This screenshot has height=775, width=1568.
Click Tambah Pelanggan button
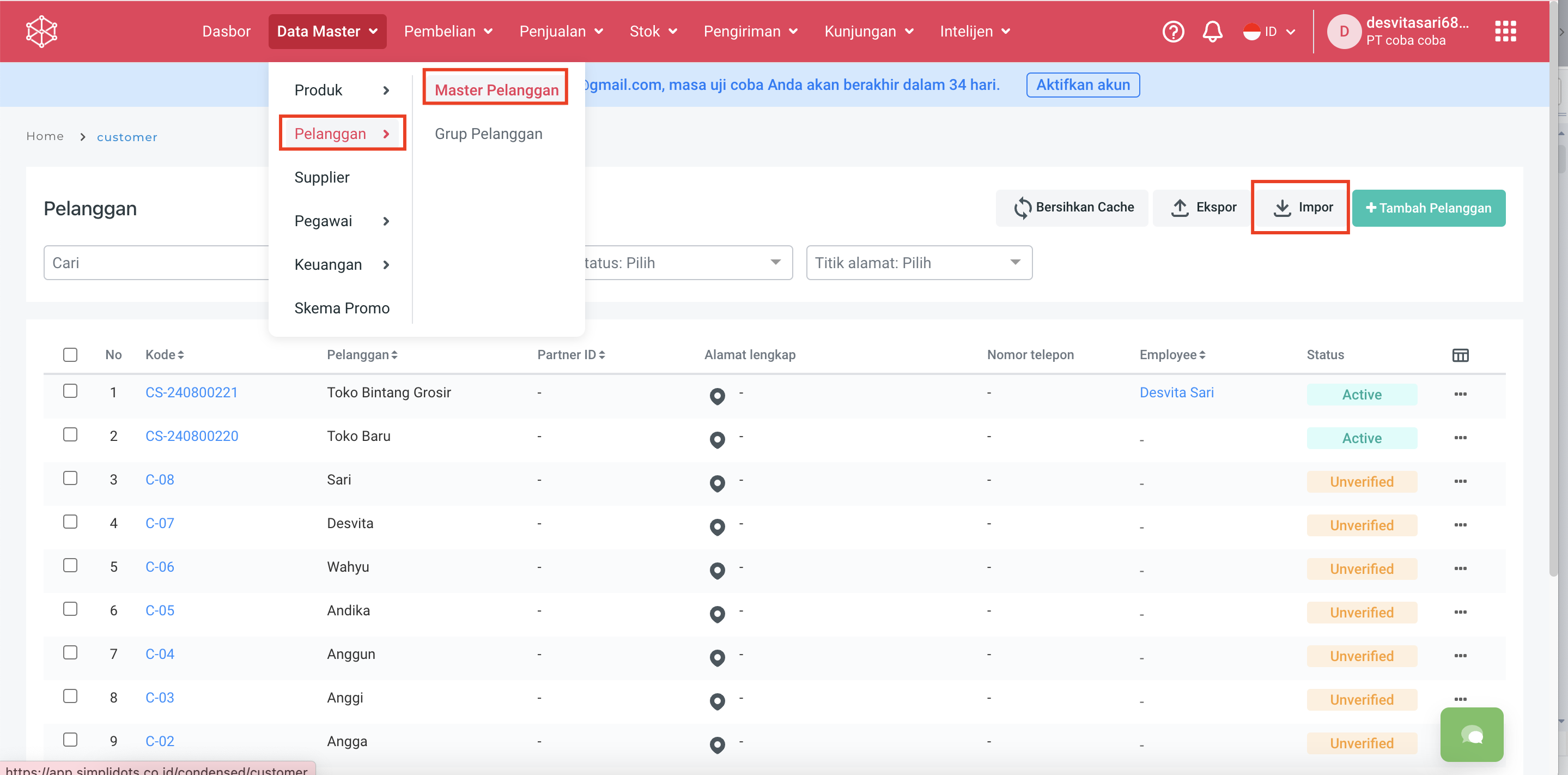[1428, 208]
